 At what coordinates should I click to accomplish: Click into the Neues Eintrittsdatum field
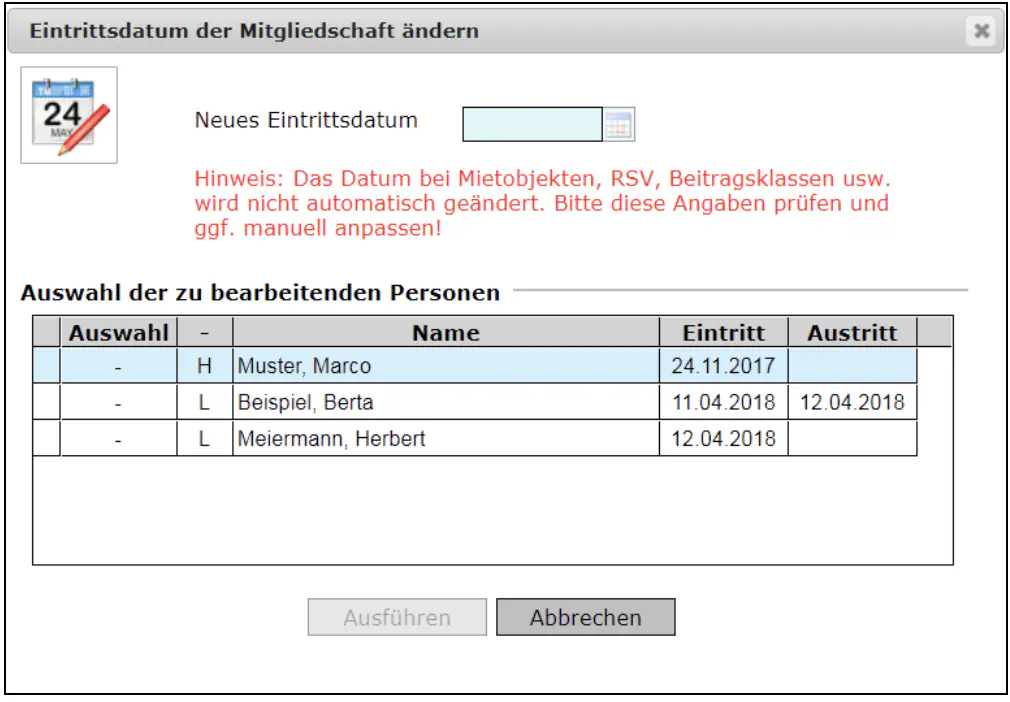[535, 123]
